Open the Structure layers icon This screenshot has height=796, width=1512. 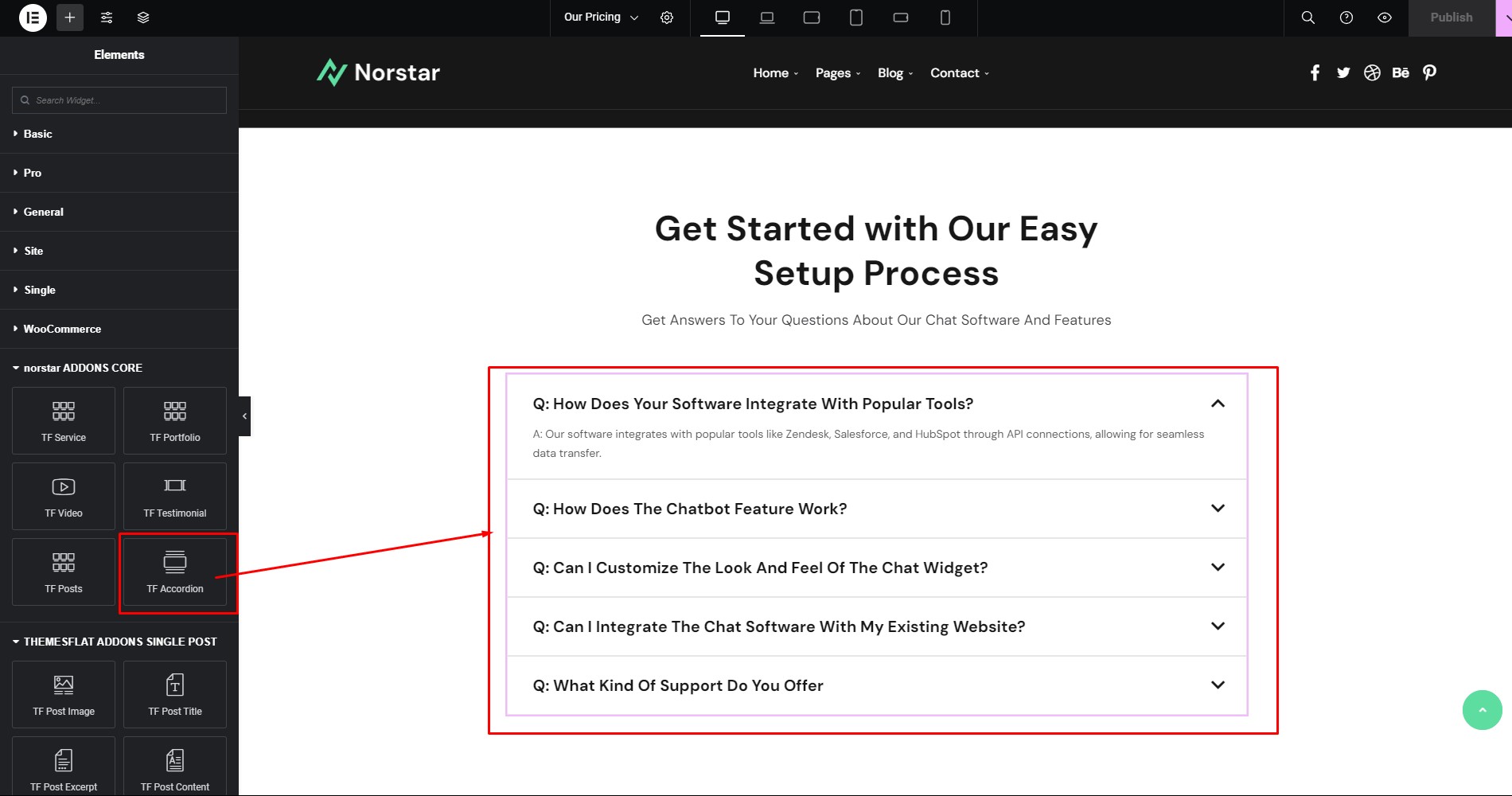[143, 18]
